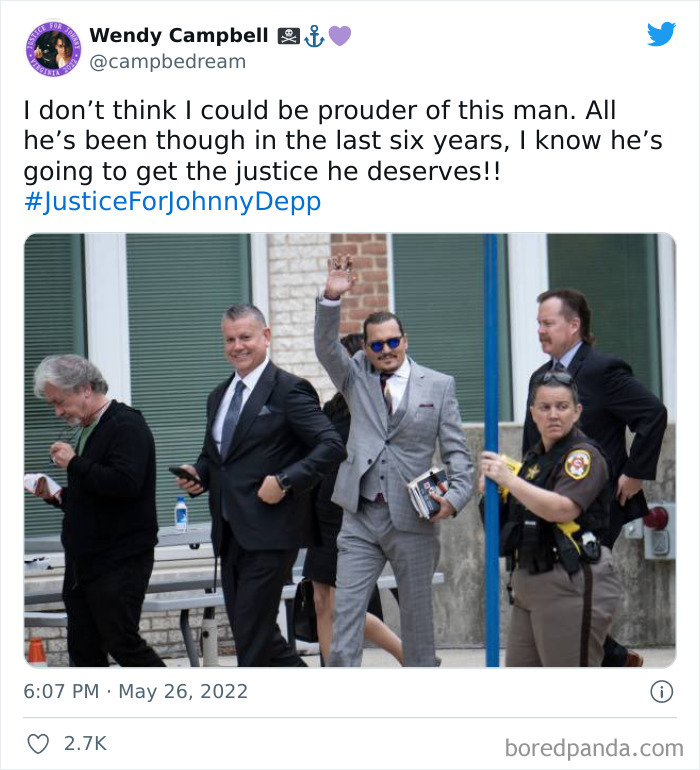
Task: Click the 6:07 PM timestamp
Action: [61, 691]
